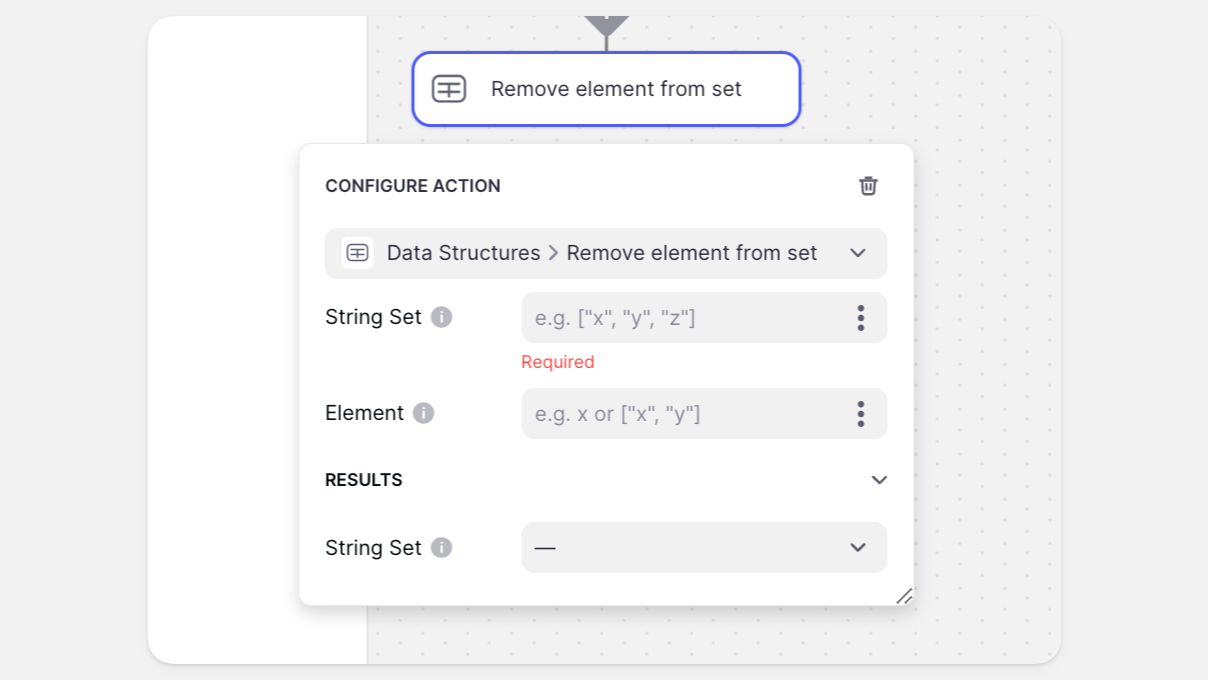Click the icon on the node card
Screen dimensions: 1208x680
point(449,89)
